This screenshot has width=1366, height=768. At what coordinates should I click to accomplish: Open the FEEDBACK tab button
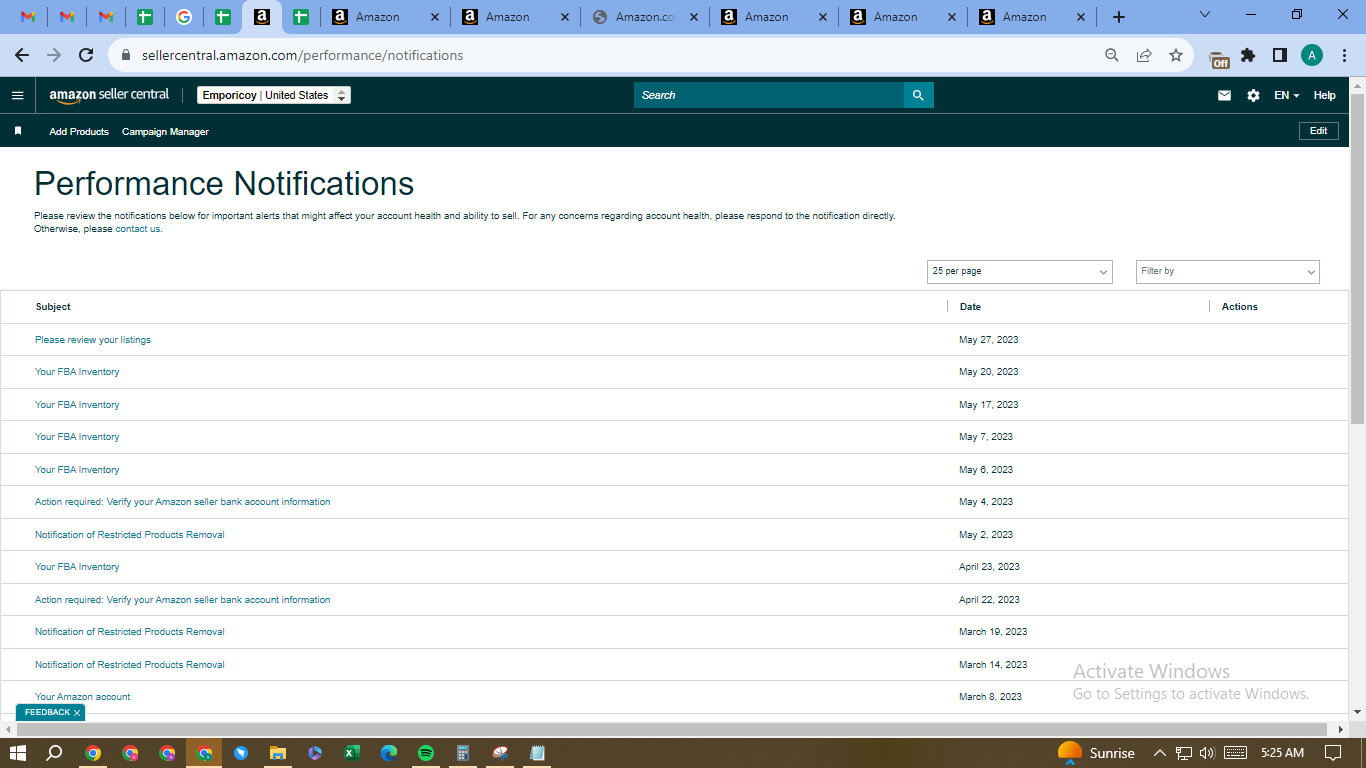pos(47,713)
